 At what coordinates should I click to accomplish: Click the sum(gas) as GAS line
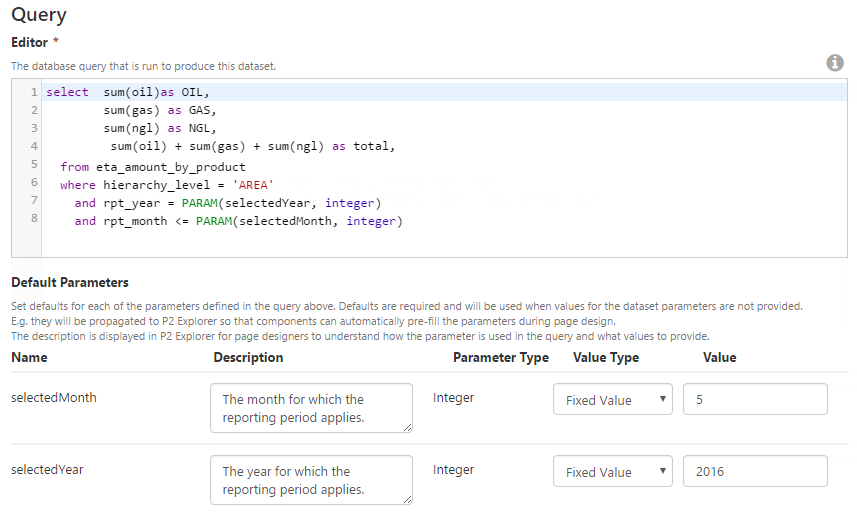[x=160, y=111]
